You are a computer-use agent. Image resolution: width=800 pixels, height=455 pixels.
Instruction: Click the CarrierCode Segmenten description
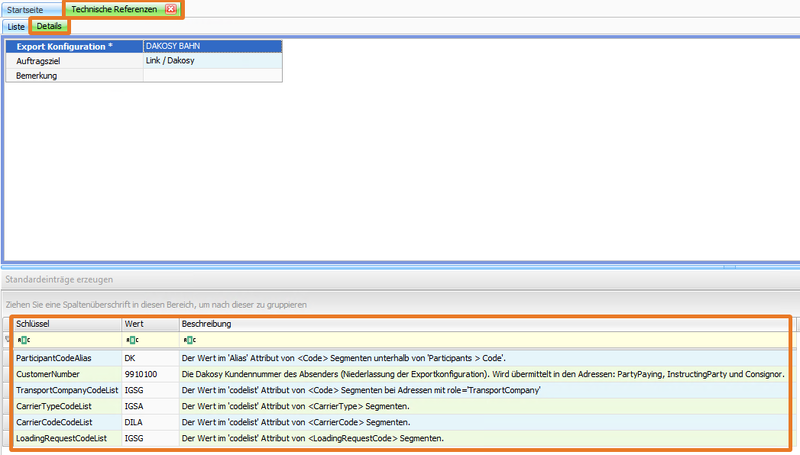coord(295,422)
